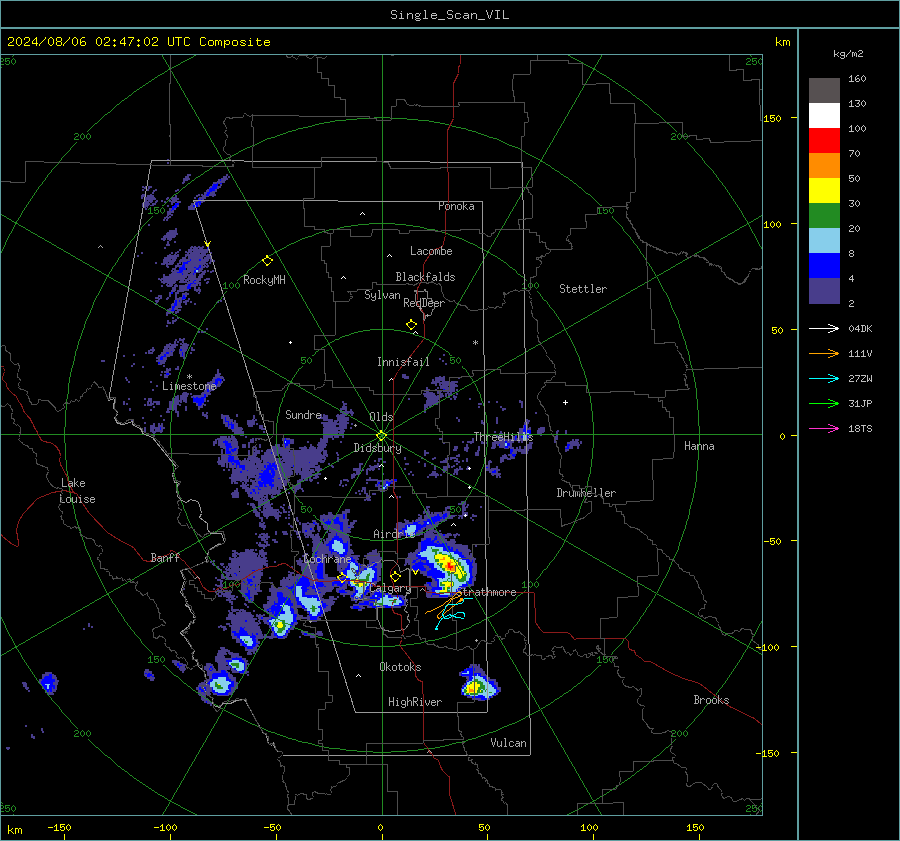Click the green 20-30 legend swatch

(824, 216)
